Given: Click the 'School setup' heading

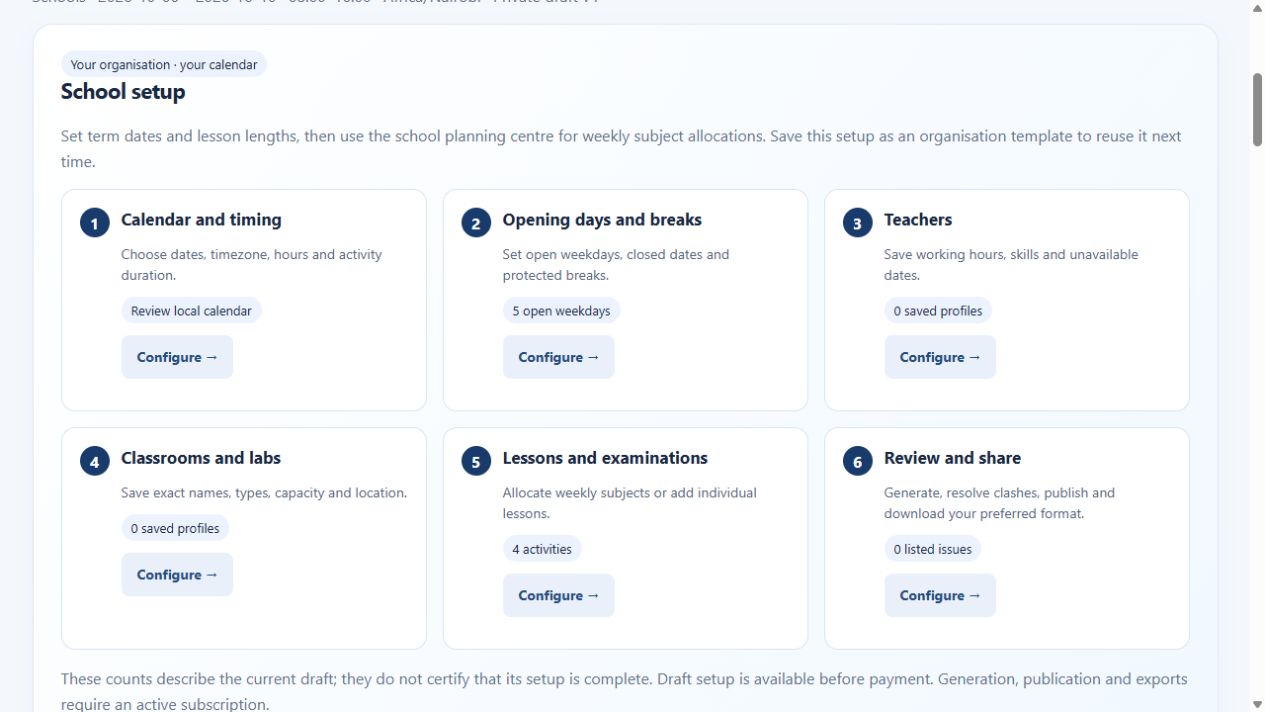Looking at the screenshot, I should tap(123, 92).
